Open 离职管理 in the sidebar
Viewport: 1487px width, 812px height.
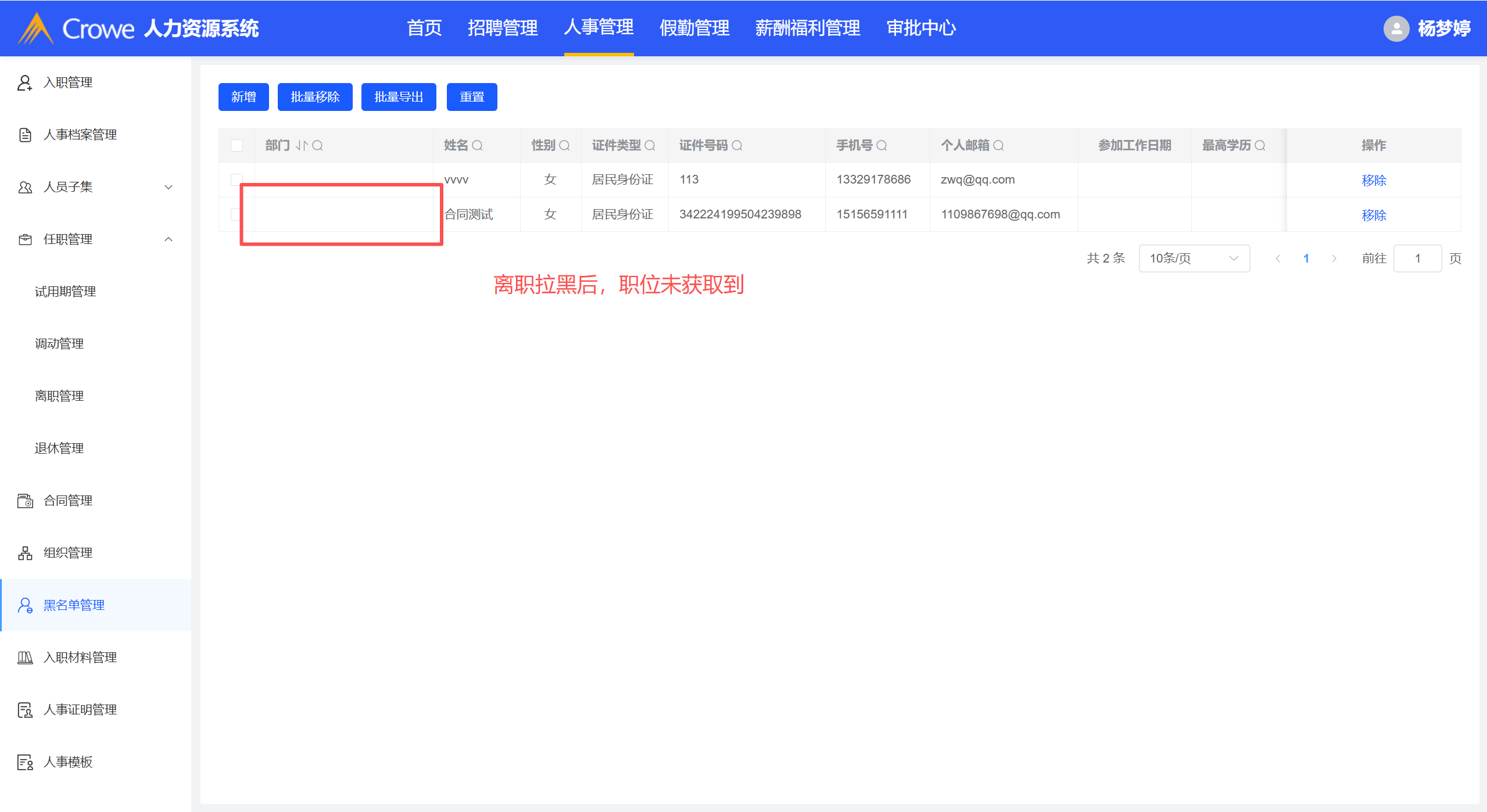[x=59, y=396]
